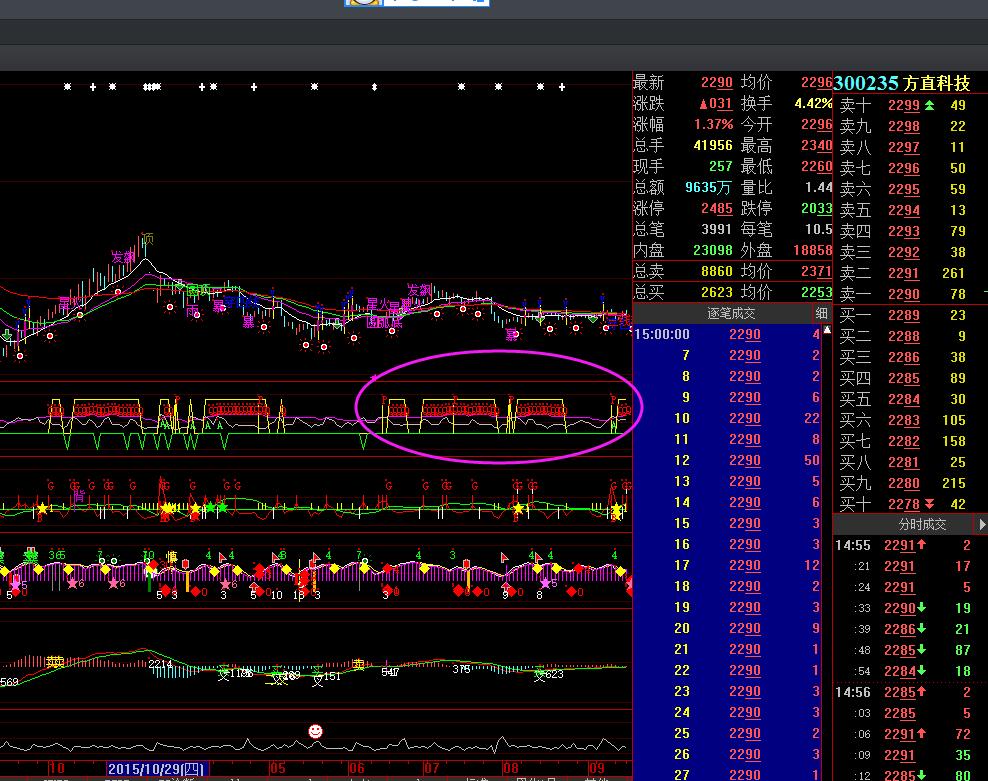
Task: Click the 卖五 price 2294
Action: (x=904, y=211)
